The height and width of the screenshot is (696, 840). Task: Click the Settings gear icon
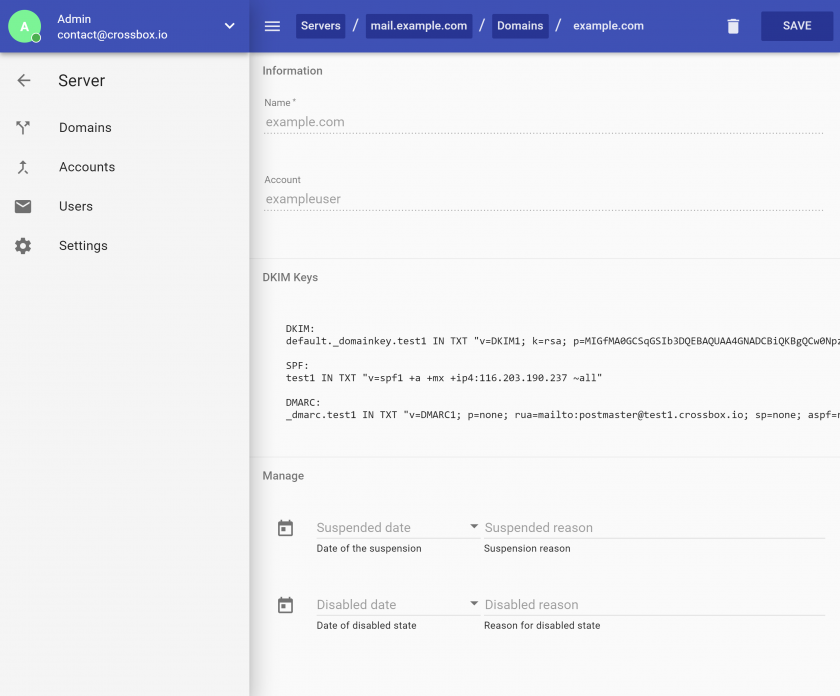pyautogui.click(x=22, y=246)
